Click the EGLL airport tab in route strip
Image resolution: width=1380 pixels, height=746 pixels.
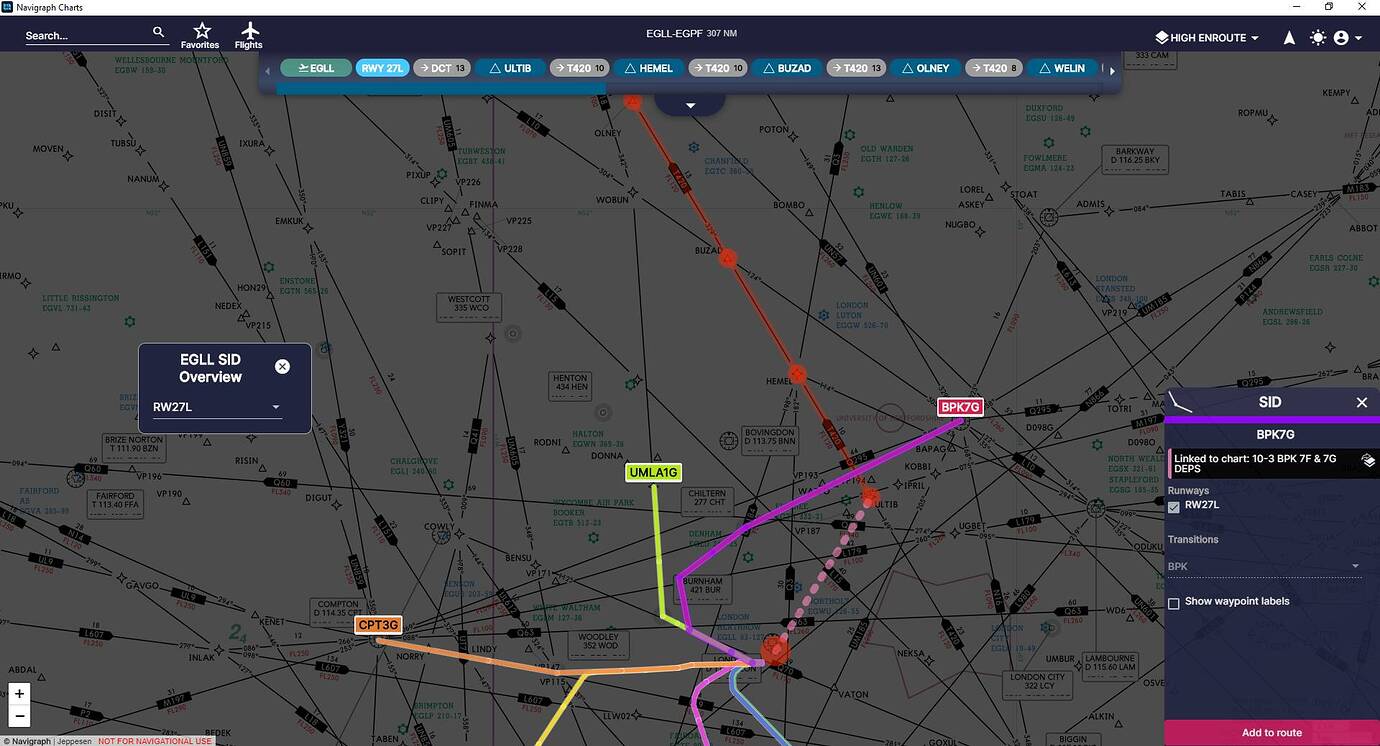pos(316,68)
